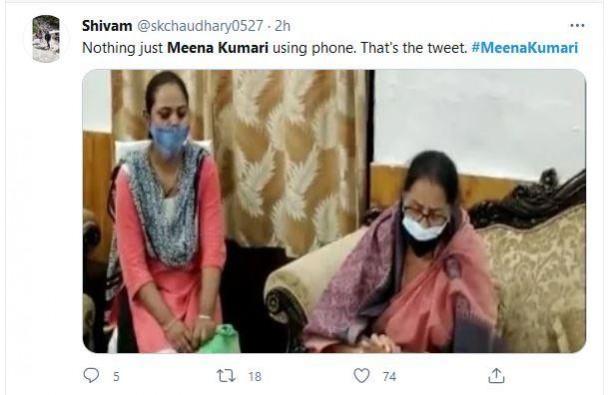
Task: Click the 2h tweet timestamp
Action: [x=283, y=26]
